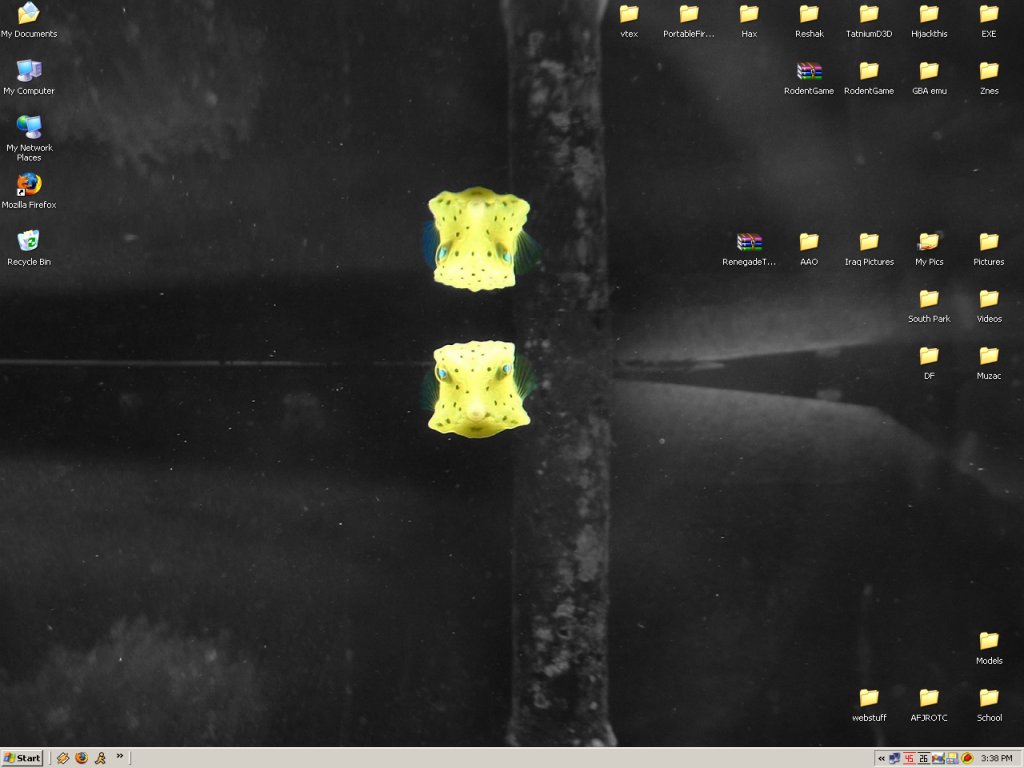1024x768 pixels.
Task: Launch Firefox from the Quick Launch bar
Action: point(81,758)
